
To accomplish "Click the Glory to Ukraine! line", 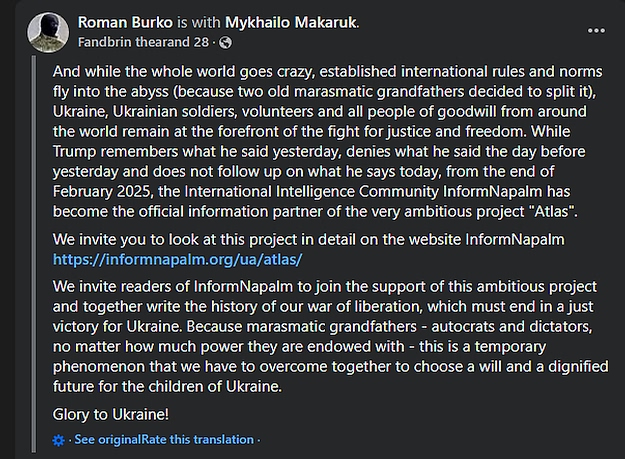I will [x=111, y=414].
